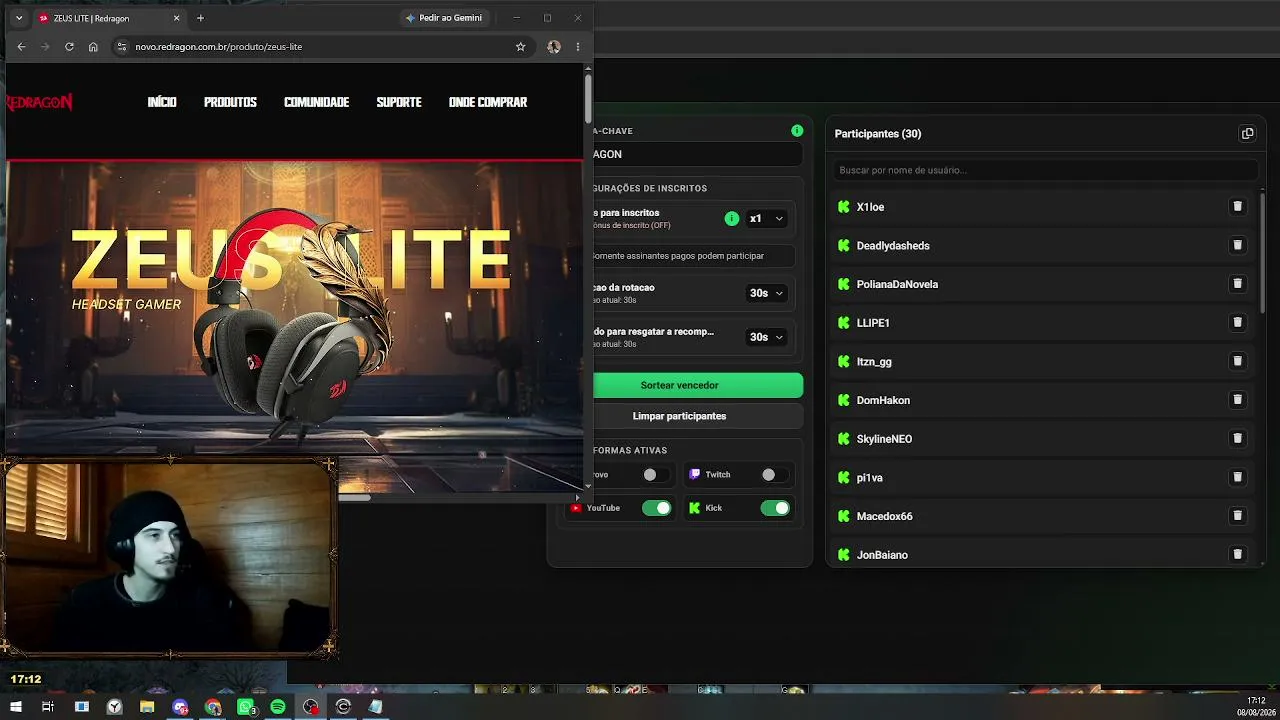Open Discord from the taskbar
Screen dimensions: 1280x720
[x=180, y=707]
